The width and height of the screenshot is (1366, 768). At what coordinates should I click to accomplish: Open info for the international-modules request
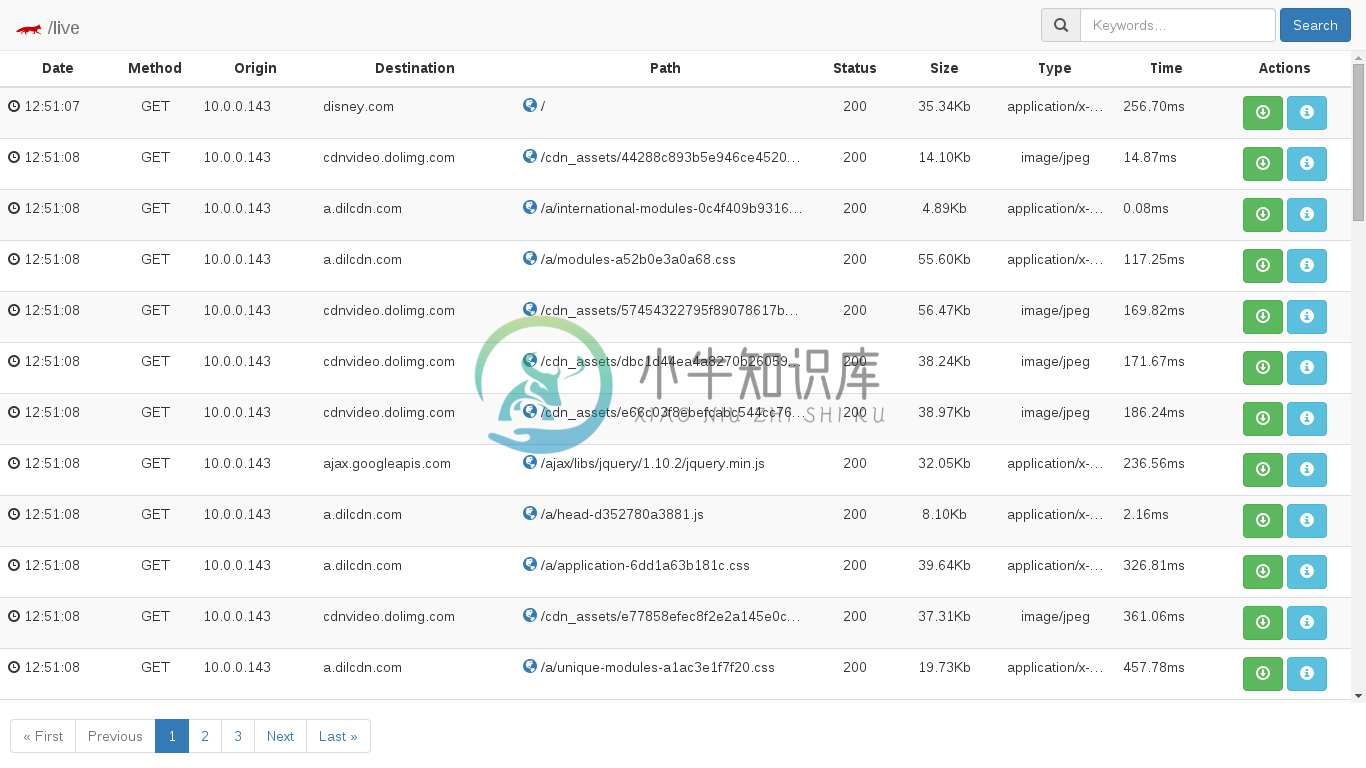[x=1307, y=215]
